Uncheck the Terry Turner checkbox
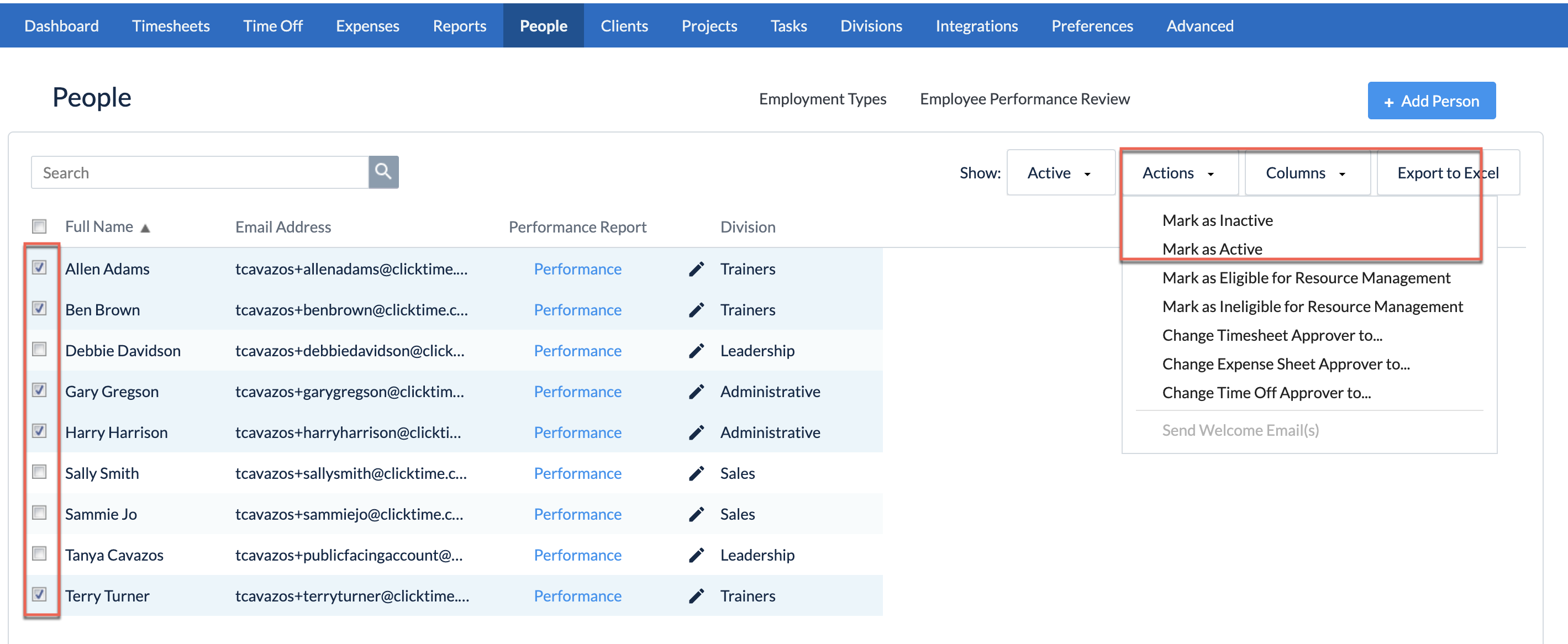The height and width of the screenshot is (644, 1568). tap(40, 594)
